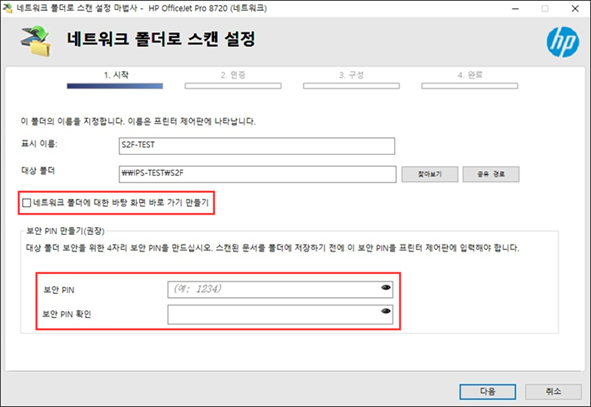Select the 3. 구성 step indicator
Image resolution: width=591 pixels, height=407 pixels.
coord(351,75)
